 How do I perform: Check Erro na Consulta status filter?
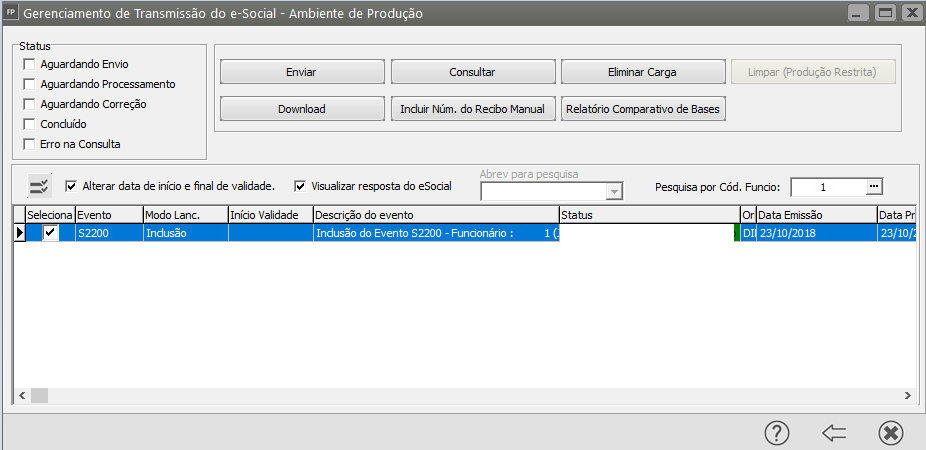[x=29, y=144]
